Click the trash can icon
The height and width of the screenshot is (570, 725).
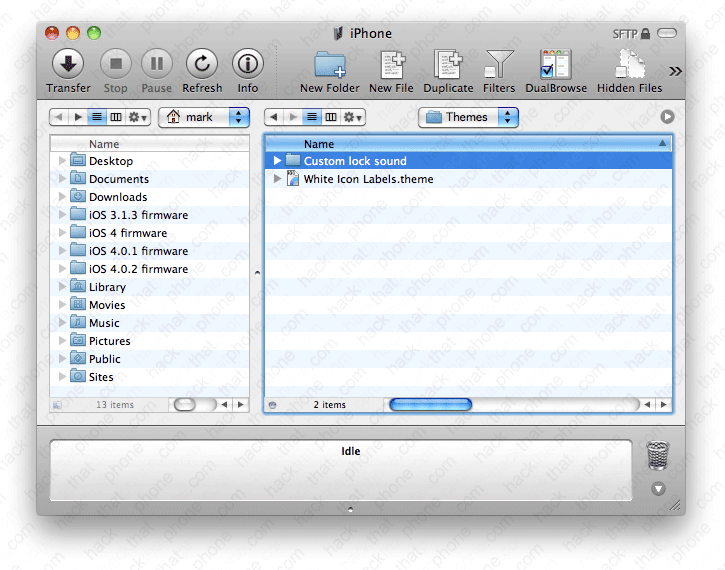[657, 455]
